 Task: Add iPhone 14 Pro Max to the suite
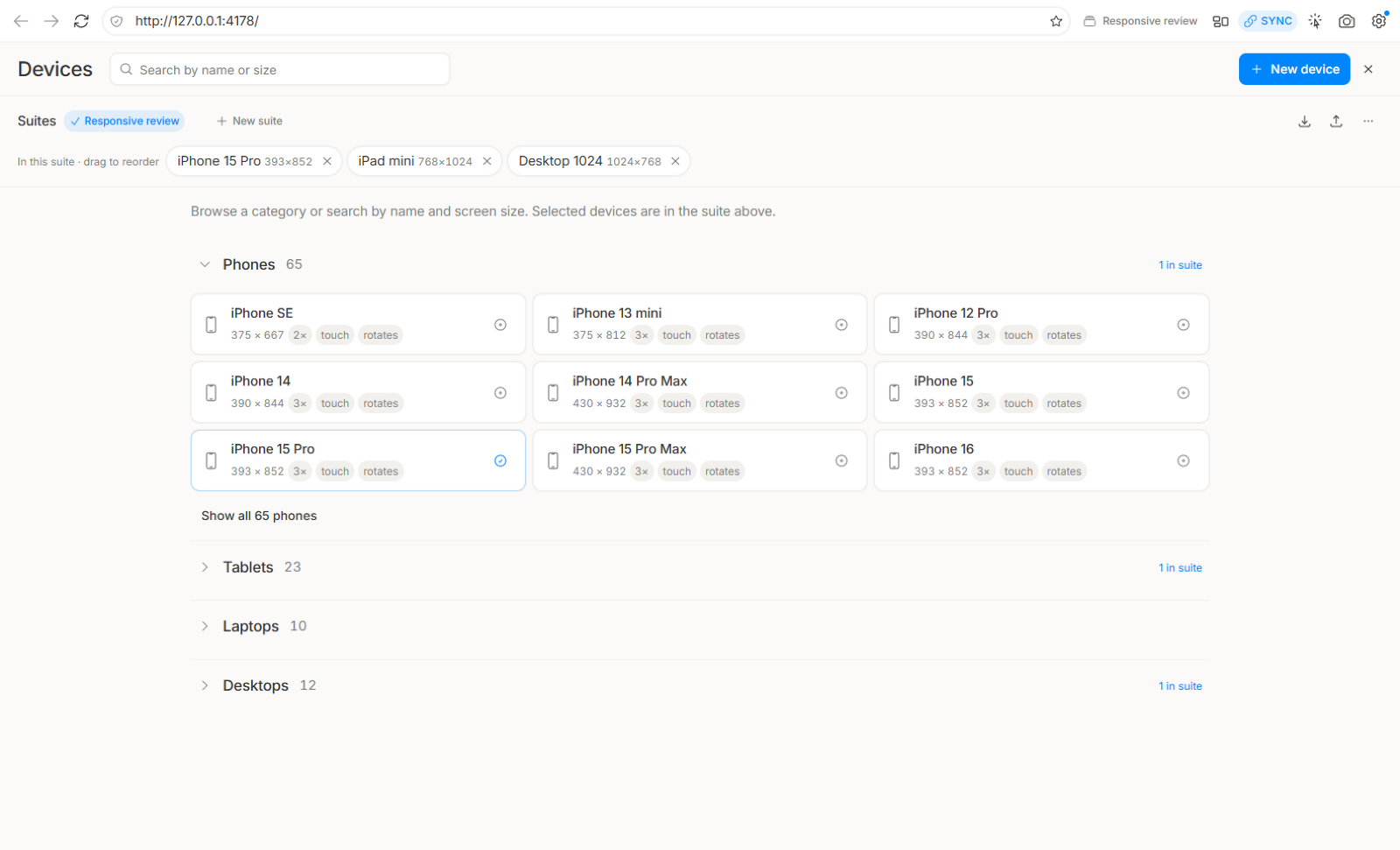pos(842,393)
